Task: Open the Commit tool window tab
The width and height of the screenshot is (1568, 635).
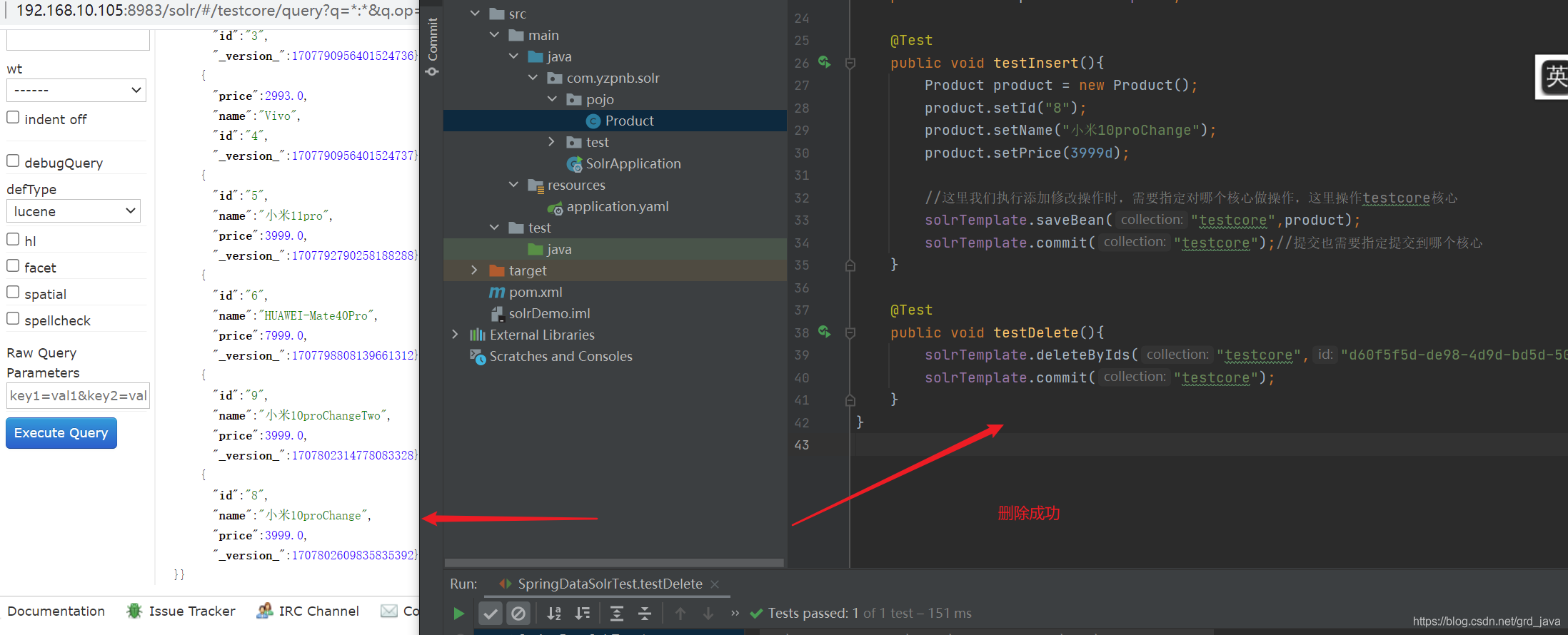Action: tap(432, 46)
